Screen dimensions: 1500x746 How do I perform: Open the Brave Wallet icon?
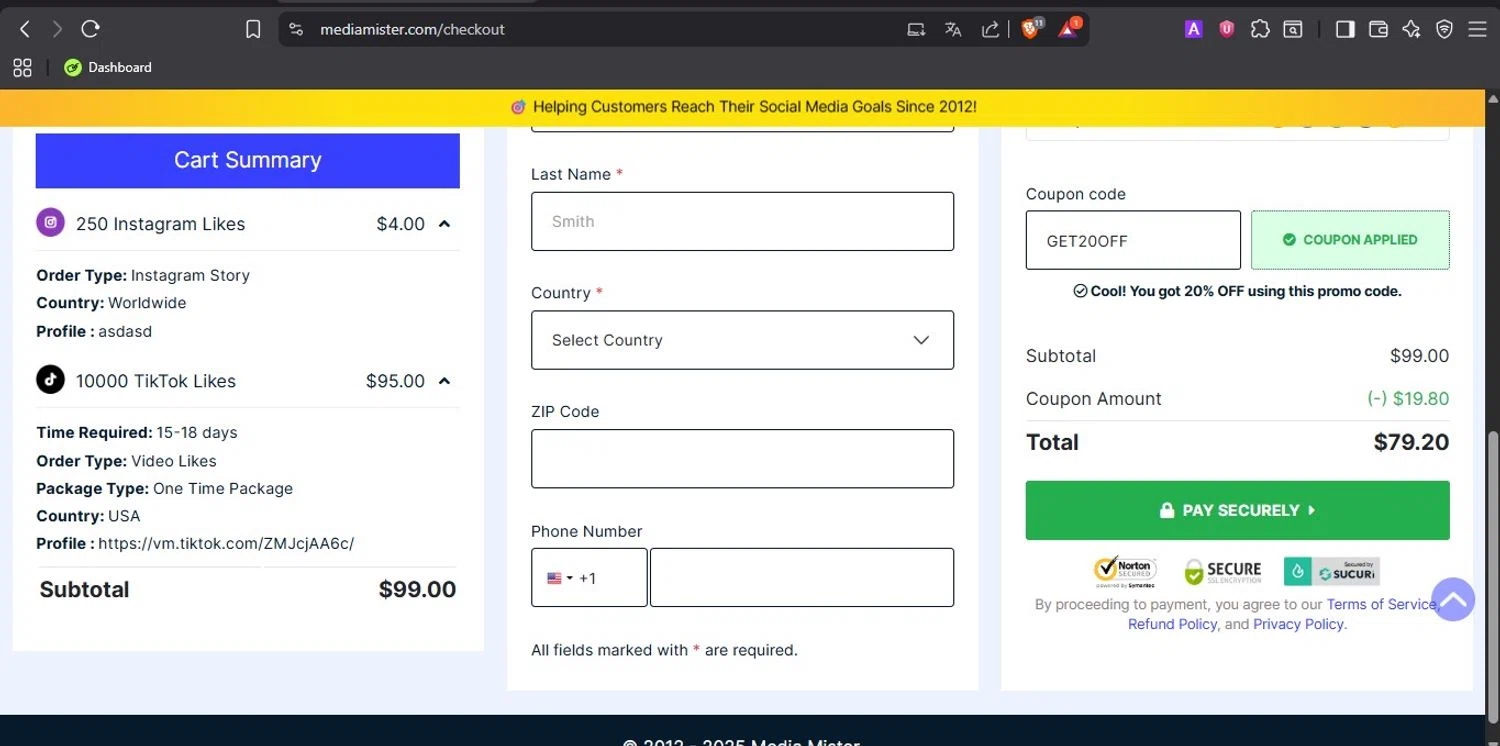1378,30
